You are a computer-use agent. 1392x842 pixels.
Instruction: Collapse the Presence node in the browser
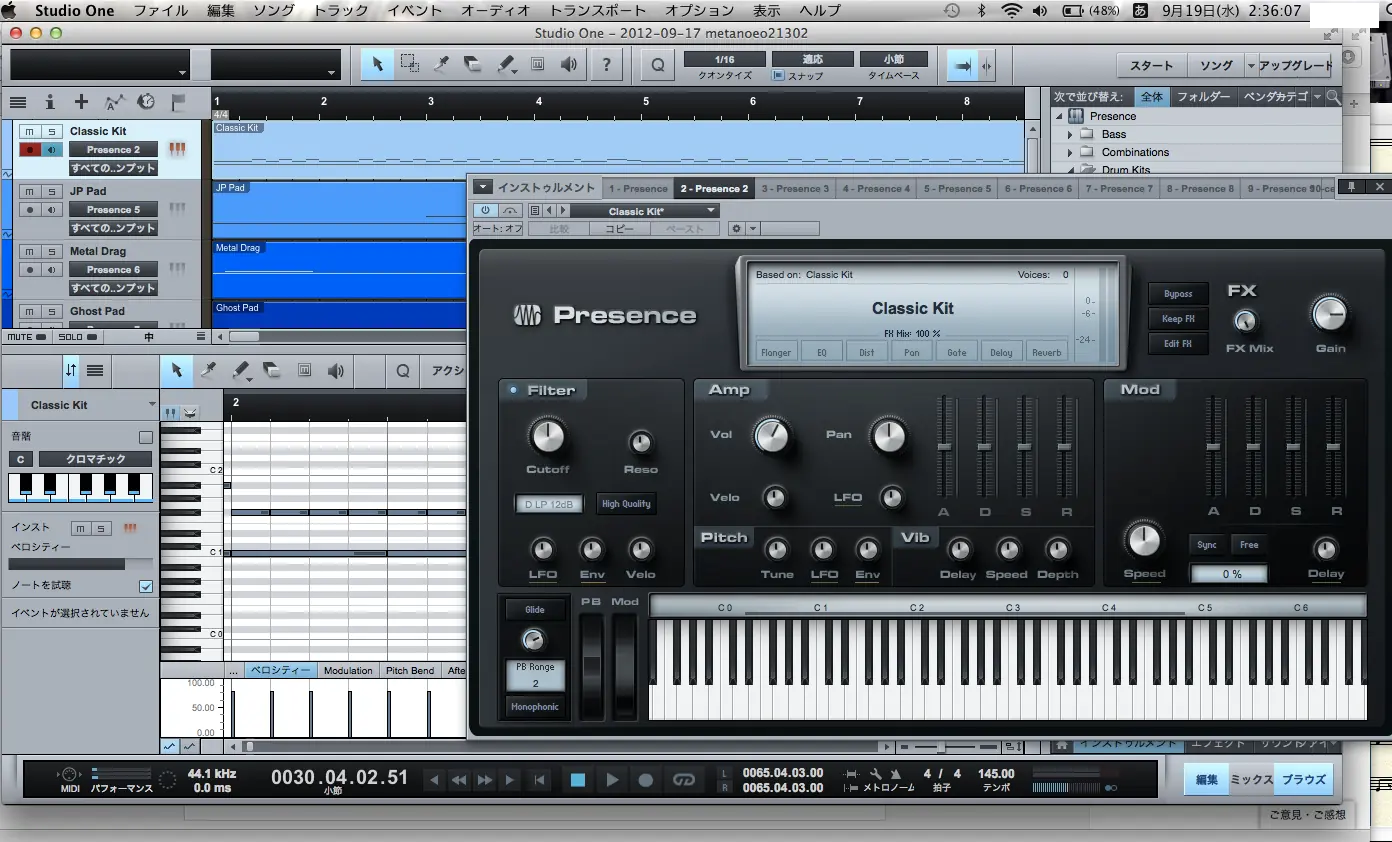coord(1058,116)
